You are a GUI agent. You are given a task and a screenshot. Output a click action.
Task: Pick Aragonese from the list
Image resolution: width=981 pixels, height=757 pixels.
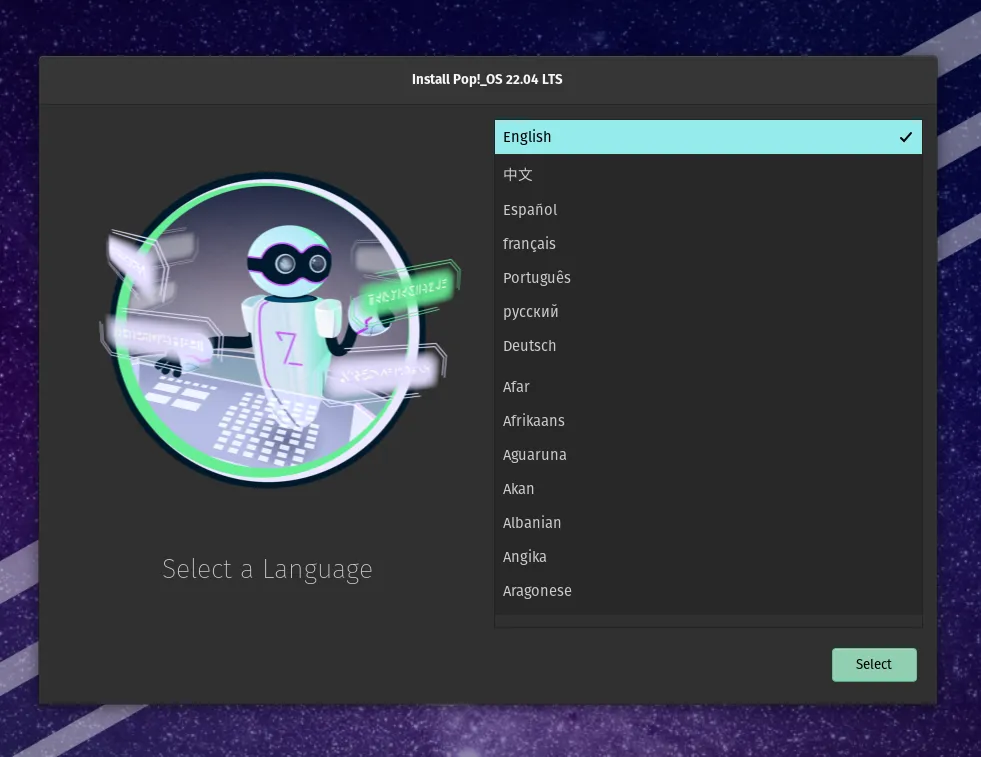pyautogui.click(x=537, y=591)
